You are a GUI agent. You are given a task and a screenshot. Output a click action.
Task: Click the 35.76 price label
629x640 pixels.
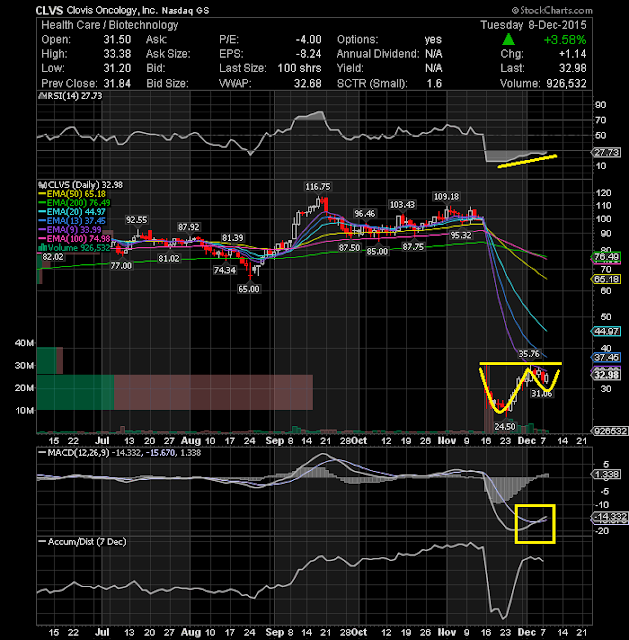[529, 354]
